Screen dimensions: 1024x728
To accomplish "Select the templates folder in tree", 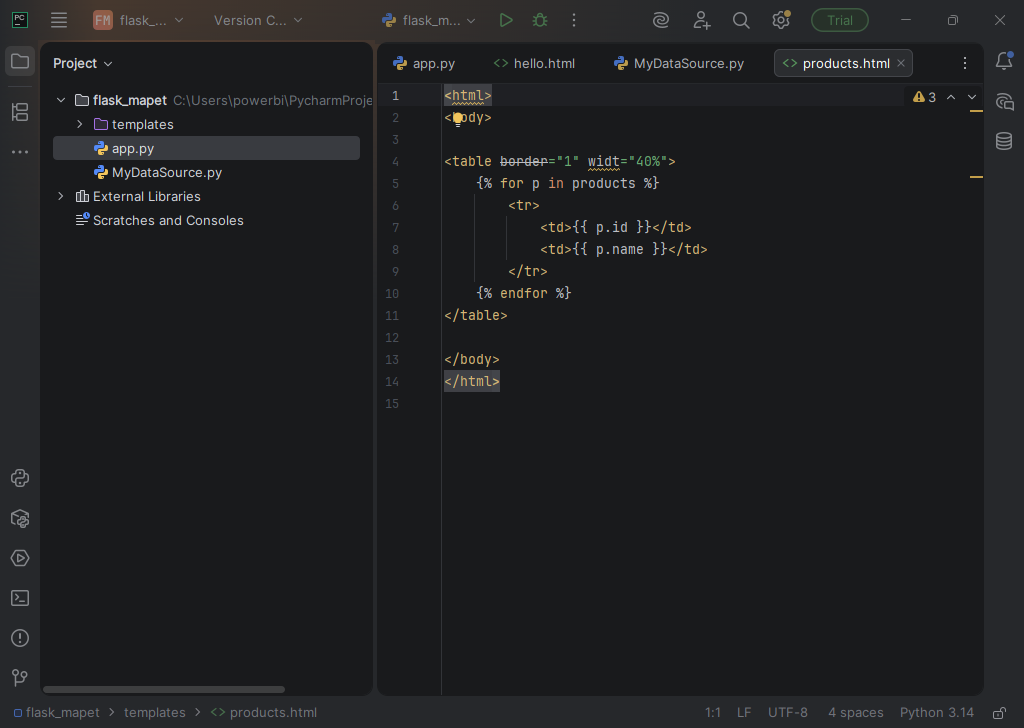I will click(x=142, y=124).
